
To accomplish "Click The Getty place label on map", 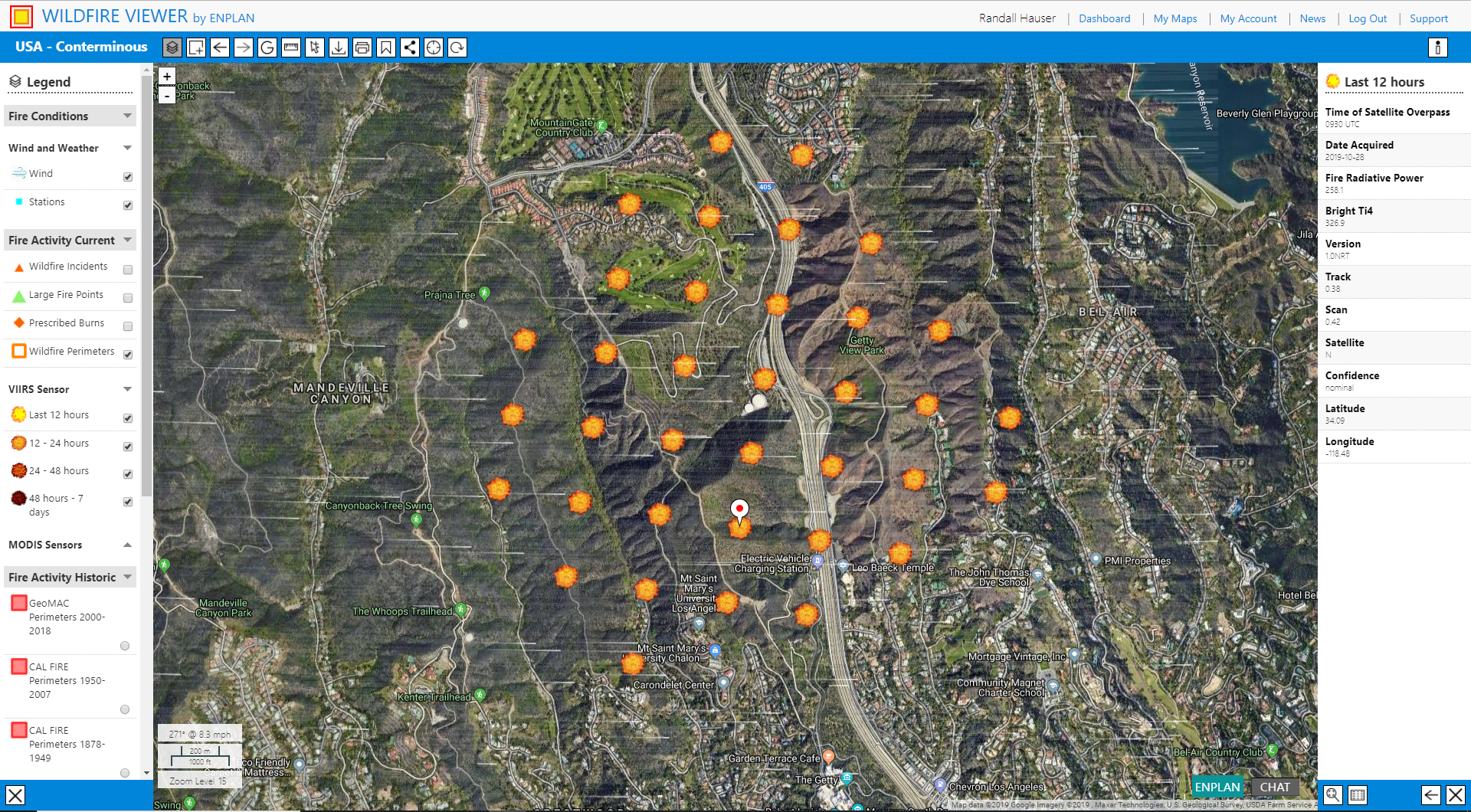I will [817, 780].
